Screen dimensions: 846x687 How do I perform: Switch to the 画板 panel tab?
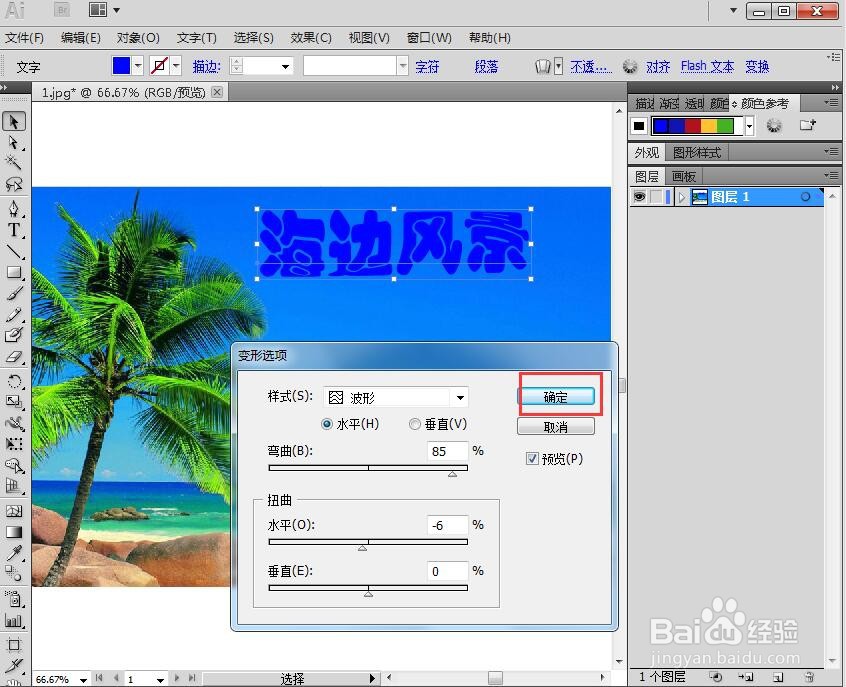tap(683, 176)
